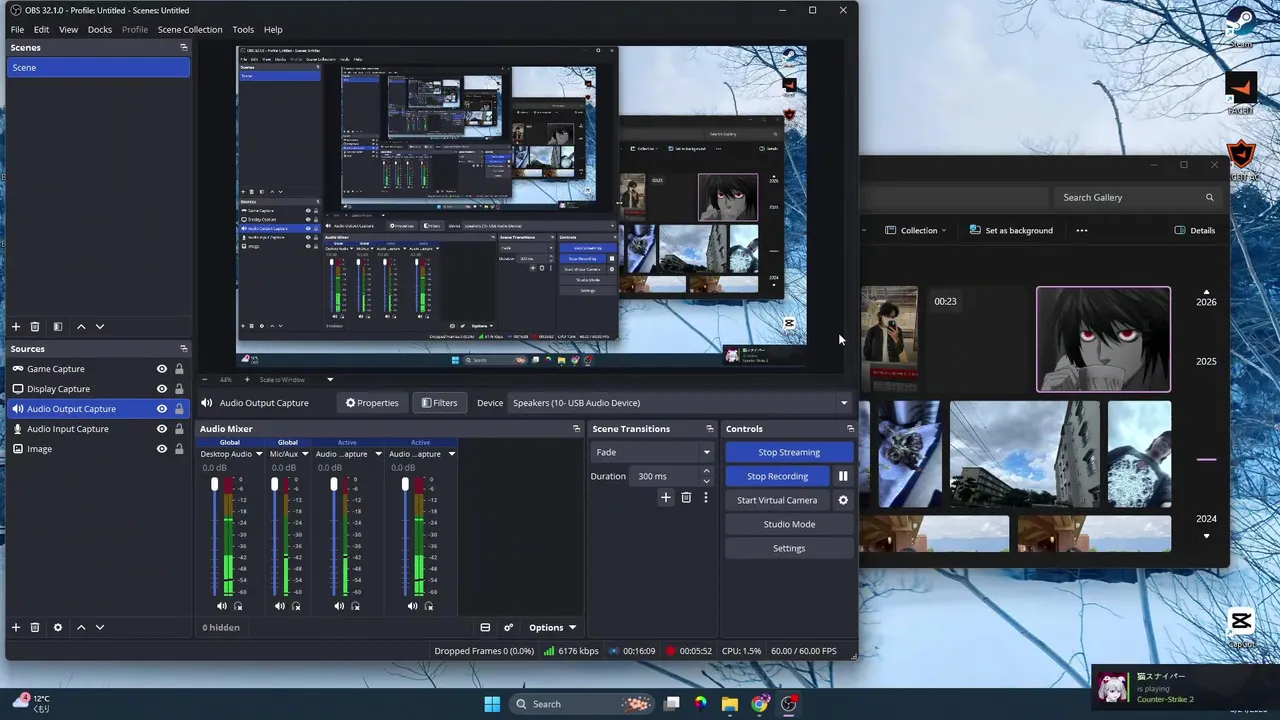Open virtual camera settings gear
The height and width of the screenshot is (720, 1280).
tap(843, 500)
